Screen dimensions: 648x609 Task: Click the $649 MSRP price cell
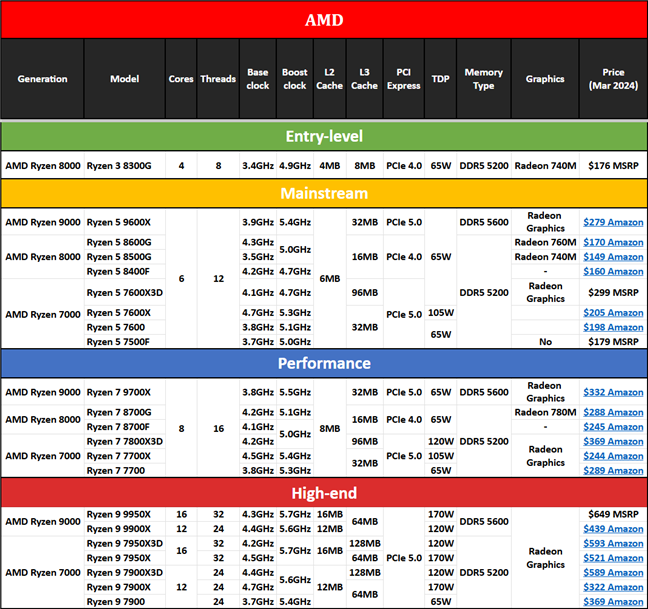coord(613,514)
